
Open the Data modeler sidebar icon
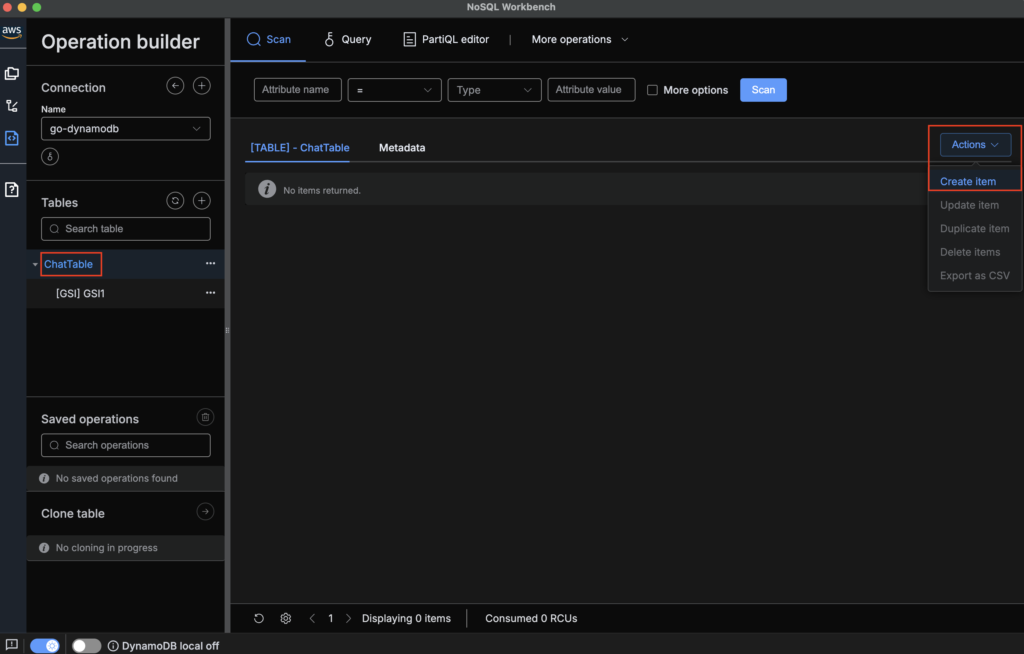tap(12, 73)
